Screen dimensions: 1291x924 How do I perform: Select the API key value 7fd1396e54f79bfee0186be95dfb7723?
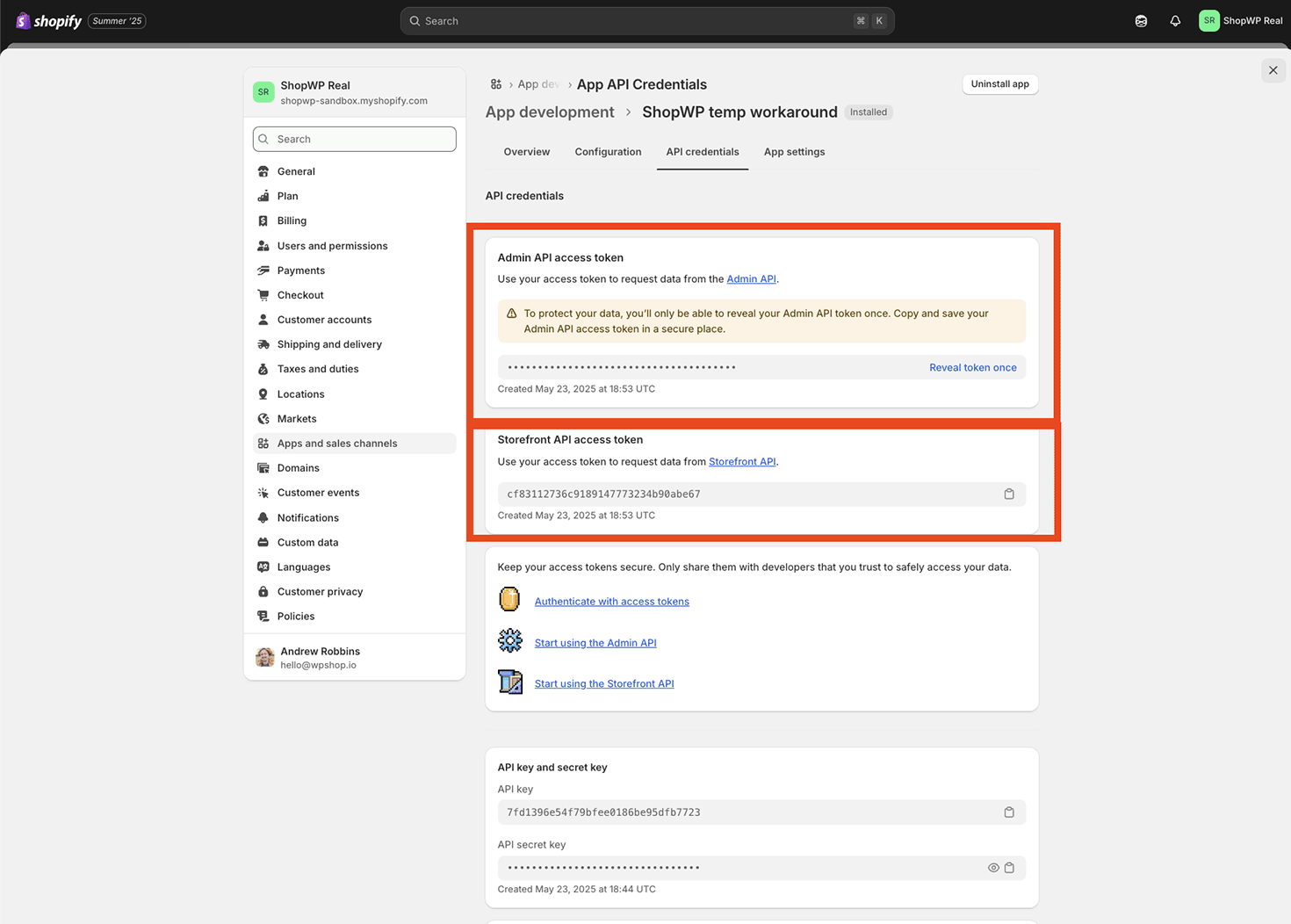[603, 812]
